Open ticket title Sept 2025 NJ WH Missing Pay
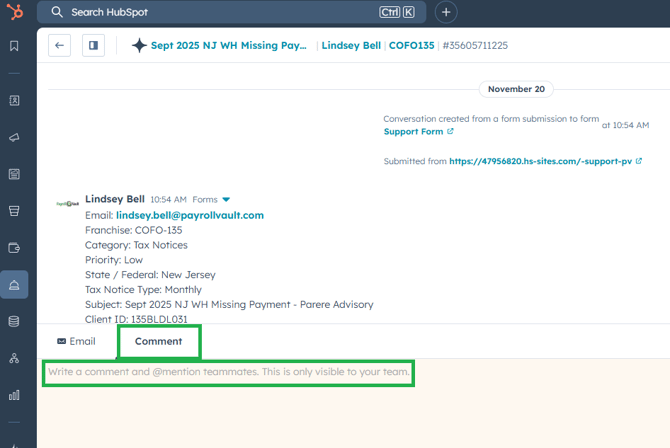The image size is (670, 448). pyautogui.click(x=229, y=45)
